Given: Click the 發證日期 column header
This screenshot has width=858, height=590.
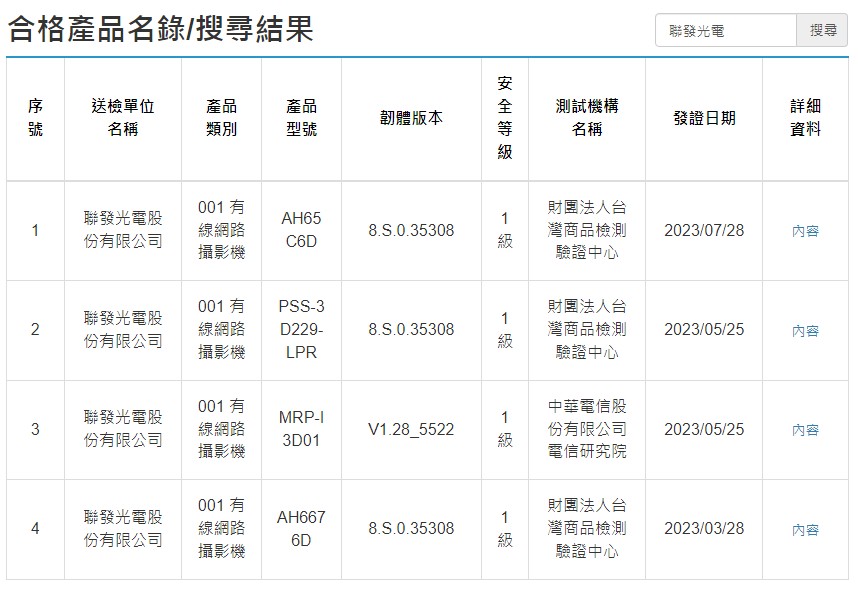Looking at the screenshot, I should [704, 118].
